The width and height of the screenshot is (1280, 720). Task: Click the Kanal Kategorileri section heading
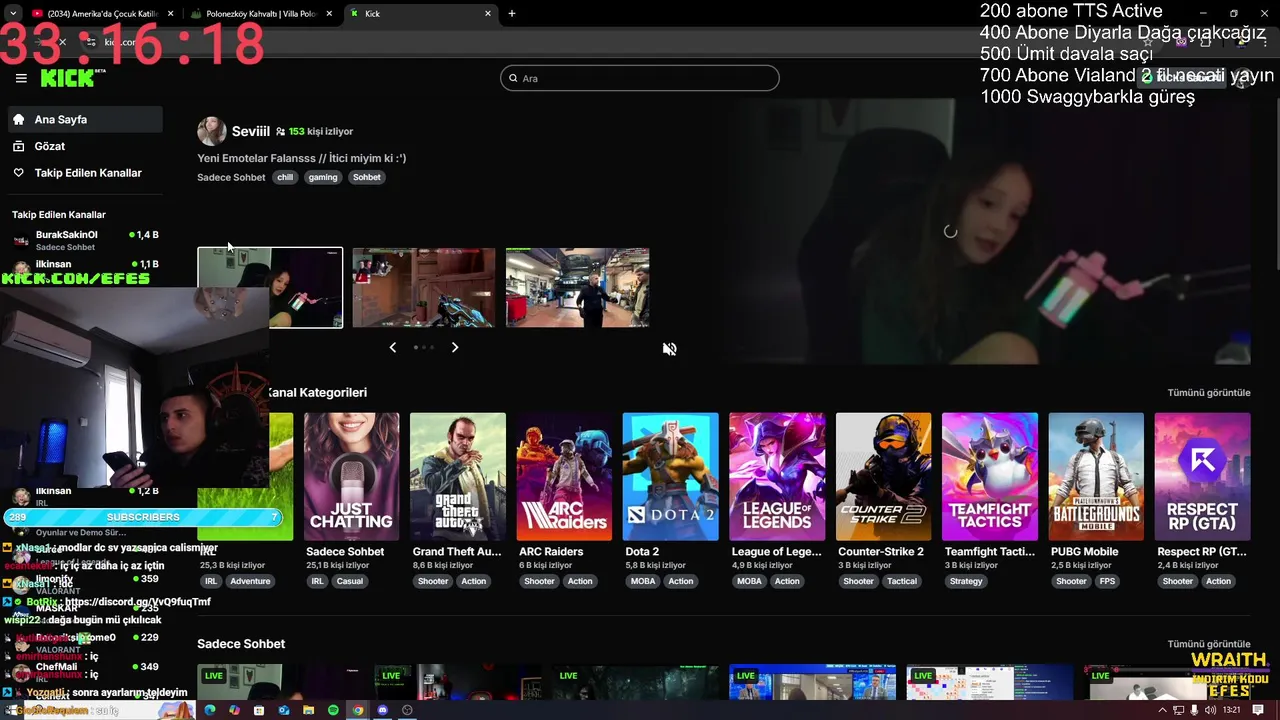point(317,393)
